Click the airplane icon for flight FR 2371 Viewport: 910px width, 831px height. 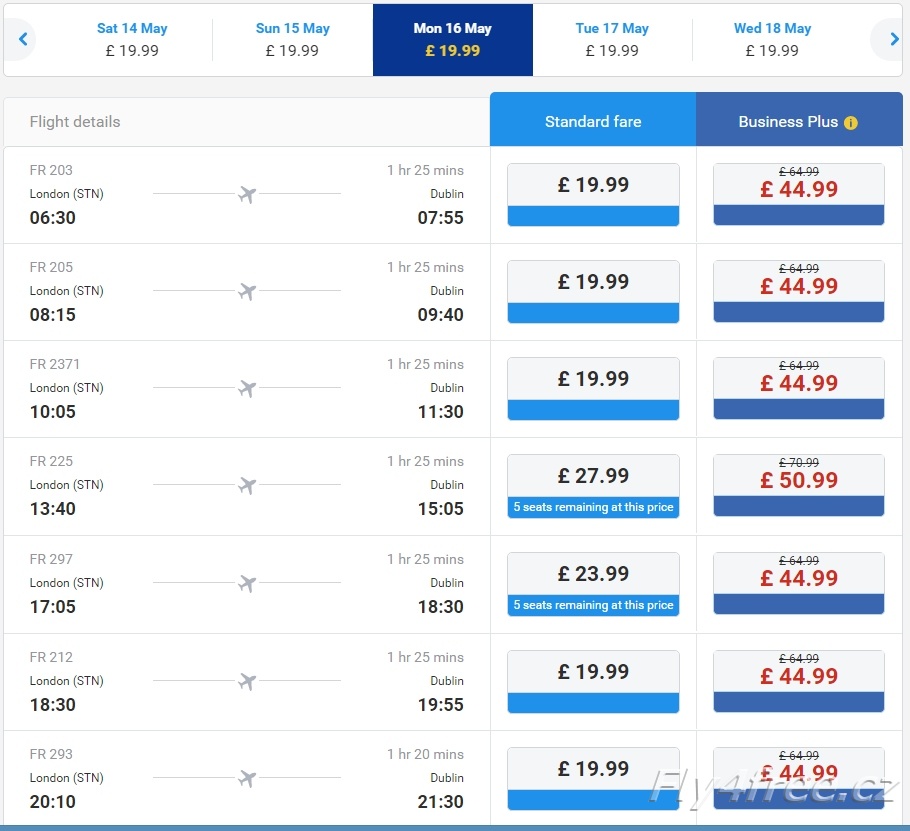pos(247,388)
